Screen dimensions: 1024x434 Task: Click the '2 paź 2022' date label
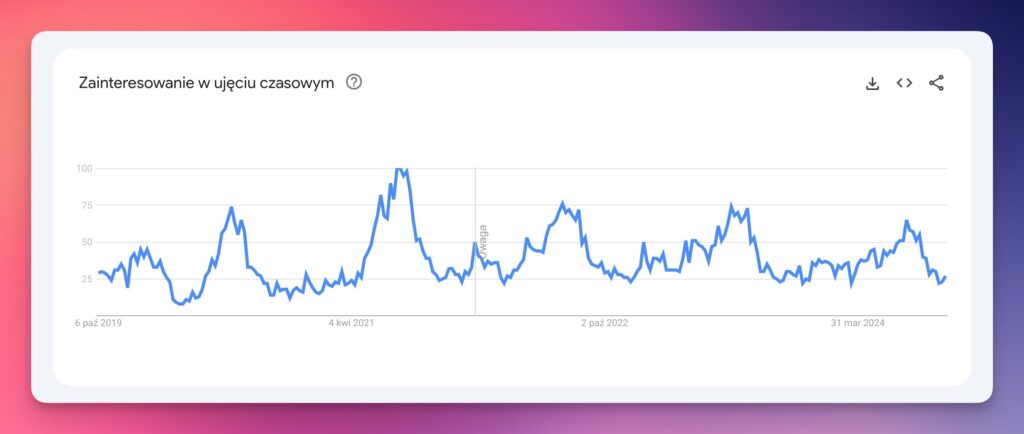[x=604, y=323]
